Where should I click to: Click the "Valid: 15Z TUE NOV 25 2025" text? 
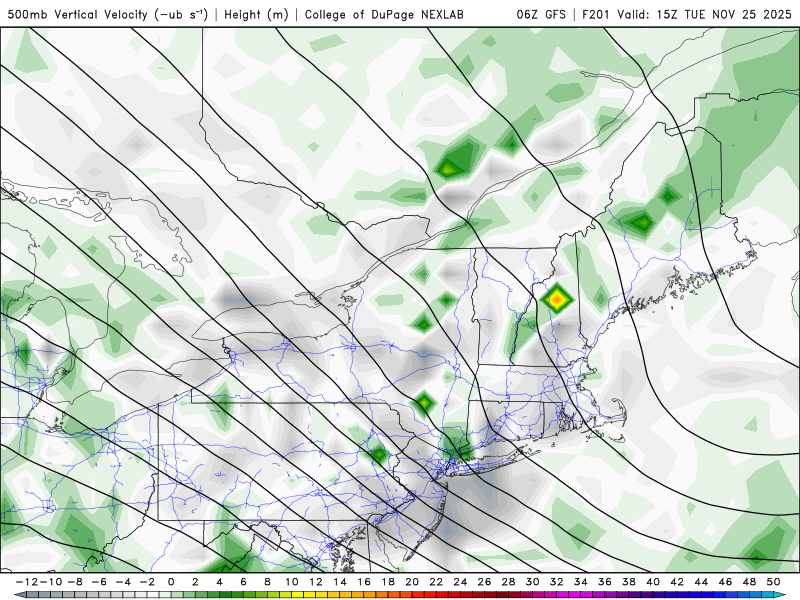(704, 14)
